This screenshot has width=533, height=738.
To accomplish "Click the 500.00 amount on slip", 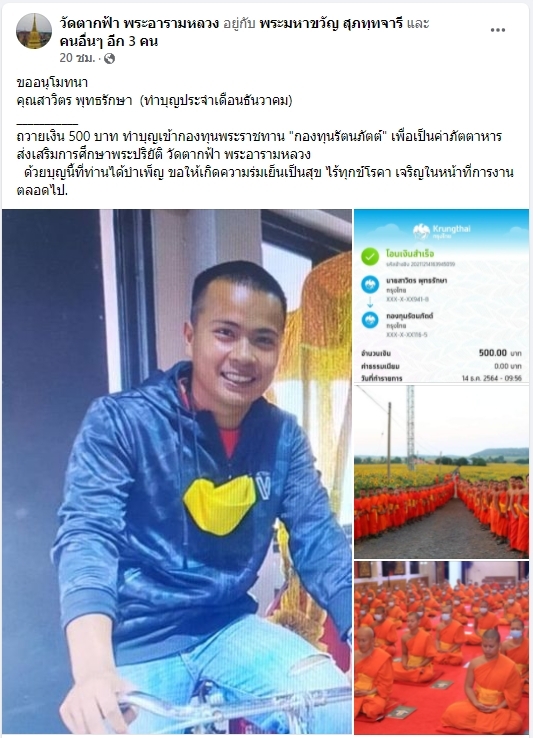I will pyautogui.click(x=493, y=353).
